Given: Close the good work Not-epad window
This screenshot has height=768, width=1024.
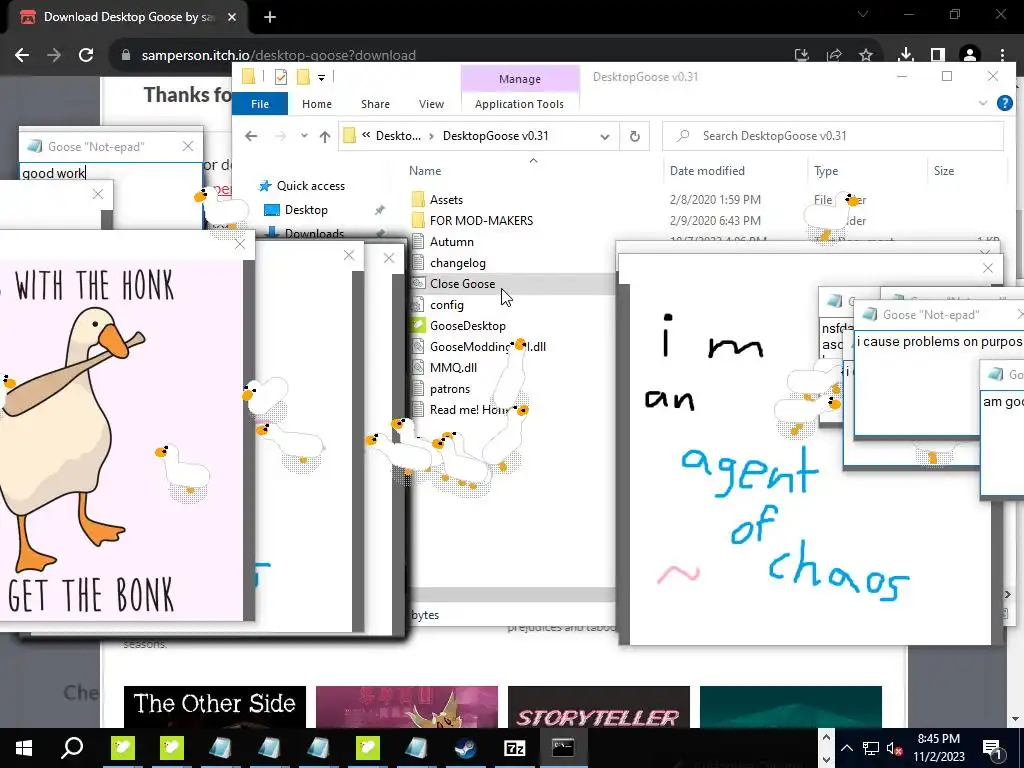Looking at the screenshot, I should 188,146.
